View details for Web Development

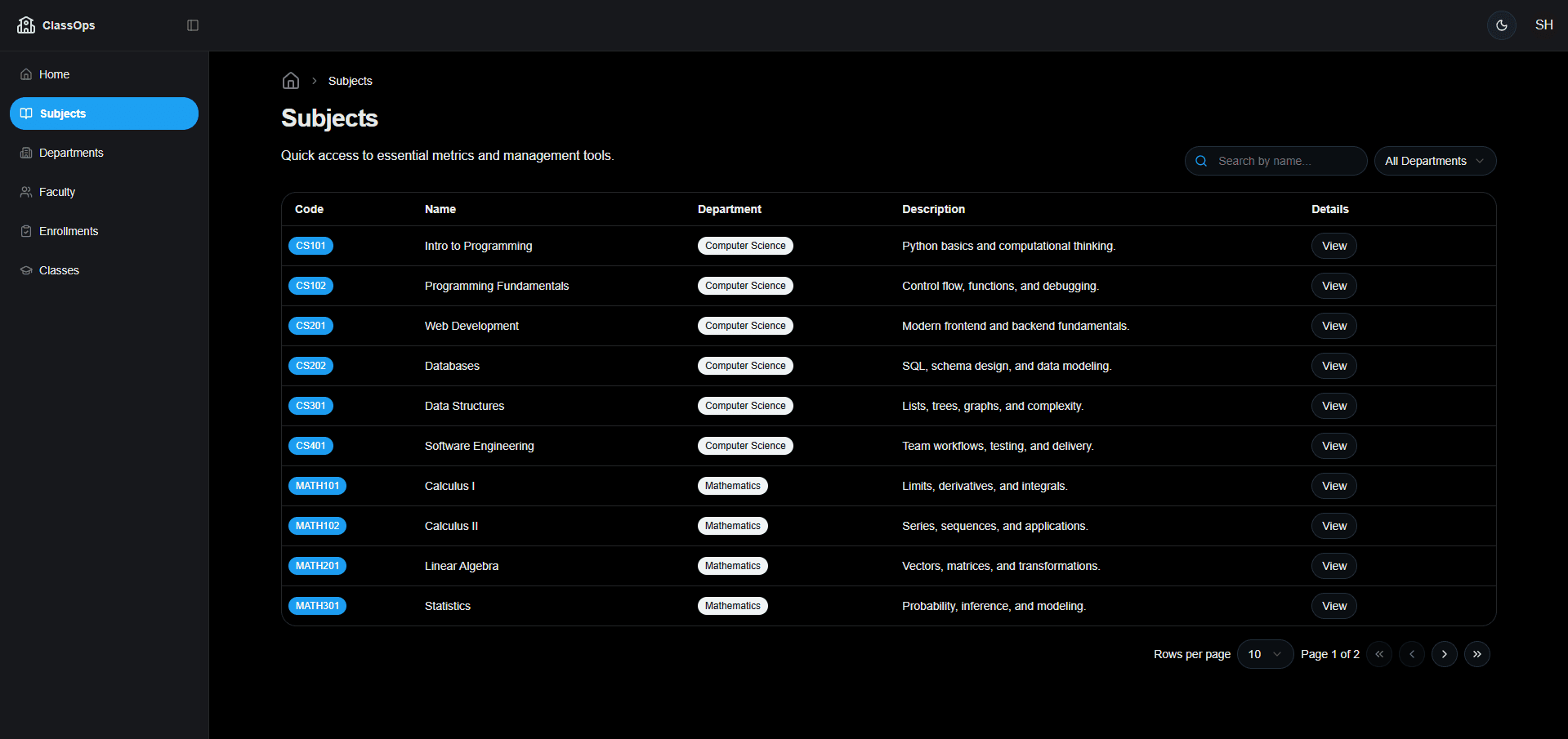1334,326
